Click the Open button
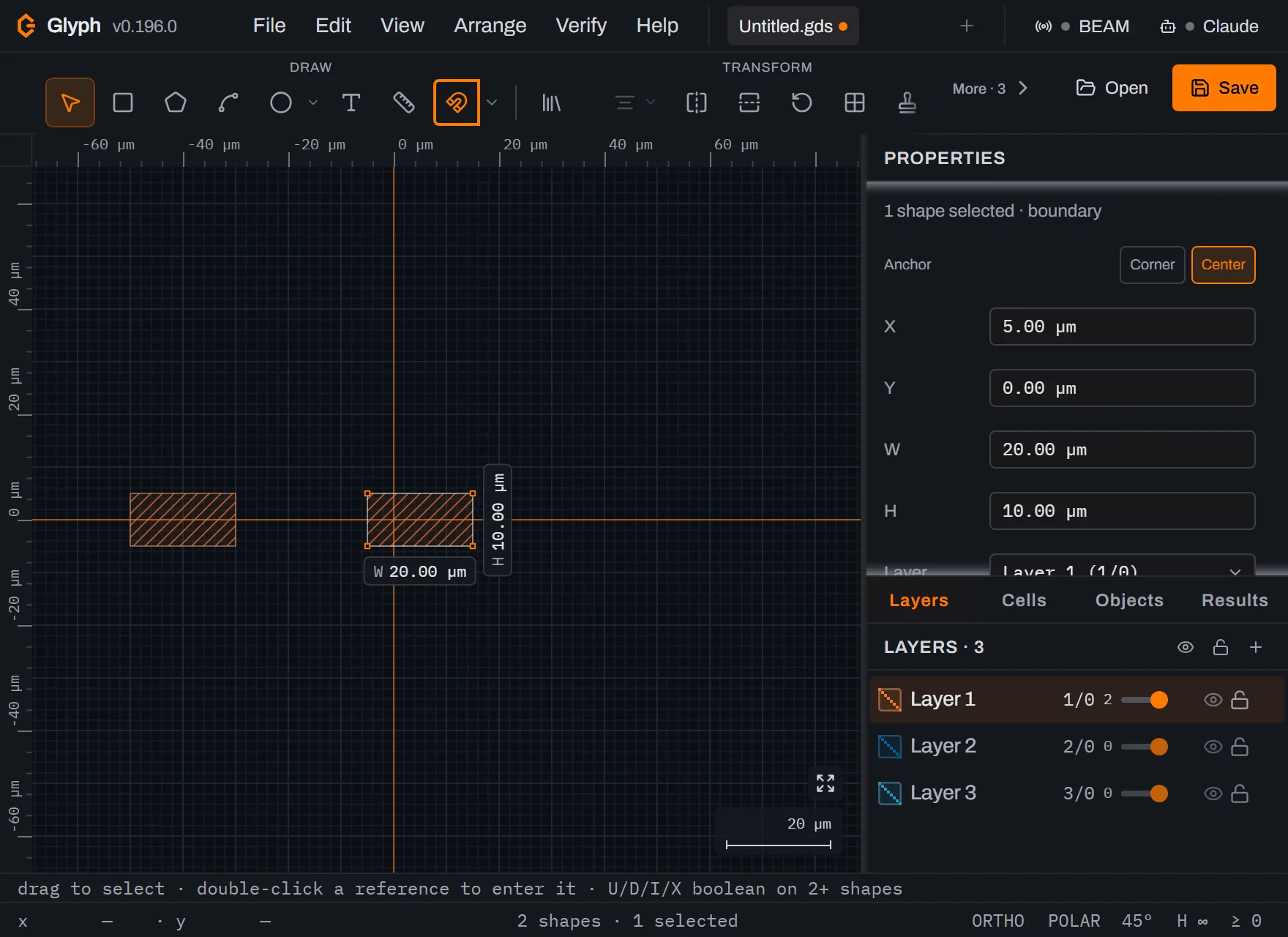 click(x=1112, y=88)
